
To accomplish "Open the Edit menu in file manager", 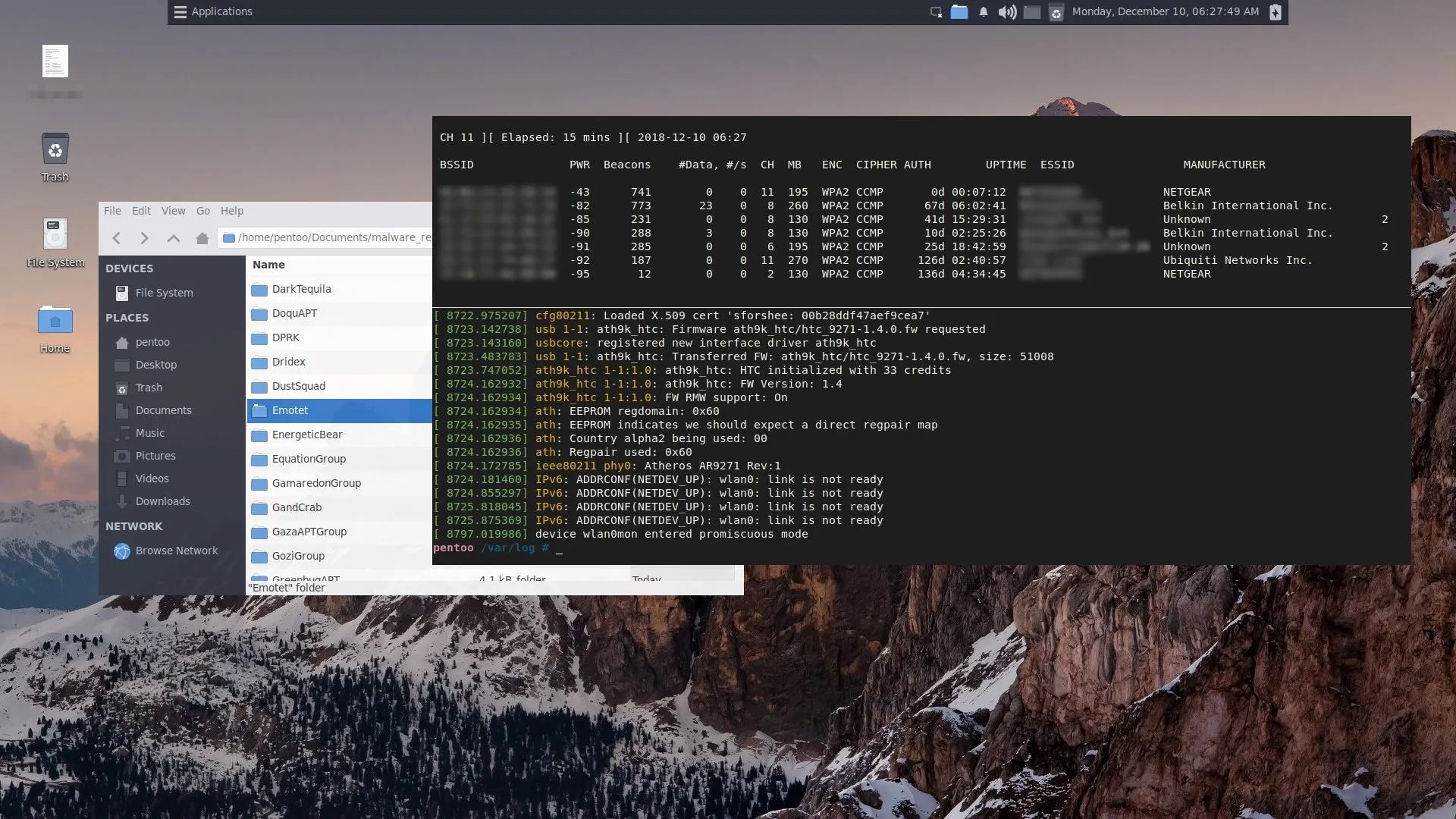I will (x=141, y=211).
